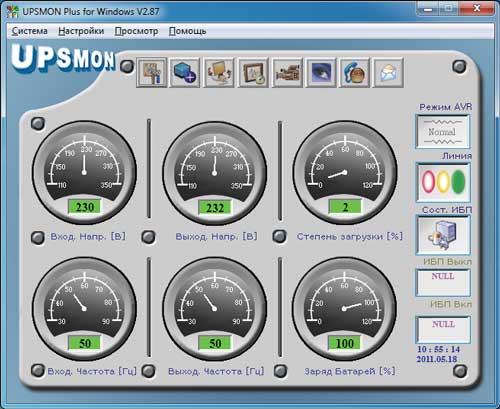
Task: Open the Система menu
Action: tap(29, 31)
